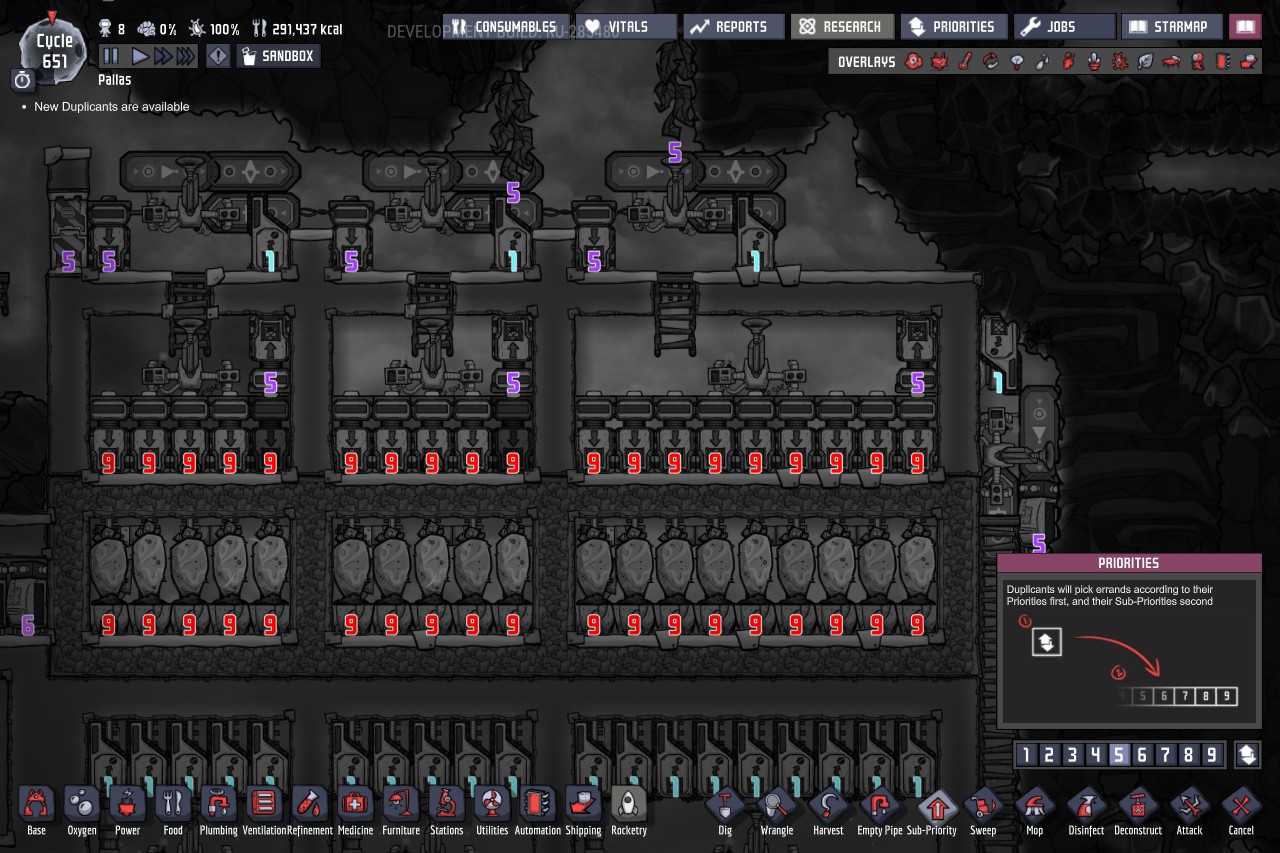Toggle the Sandbox mode button
Screen dimensions: 1280x853
pos(278,57)
